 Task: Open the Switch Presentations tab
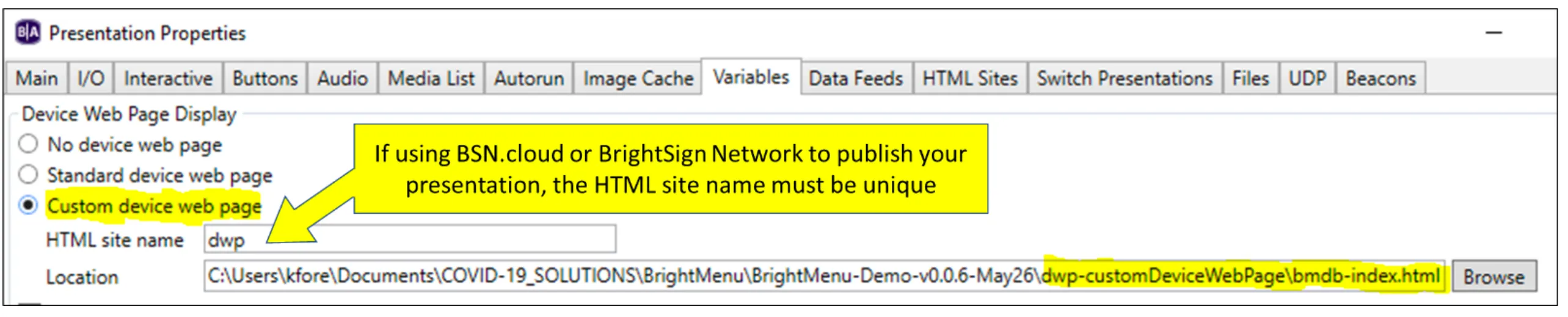tap(1125, 78)
